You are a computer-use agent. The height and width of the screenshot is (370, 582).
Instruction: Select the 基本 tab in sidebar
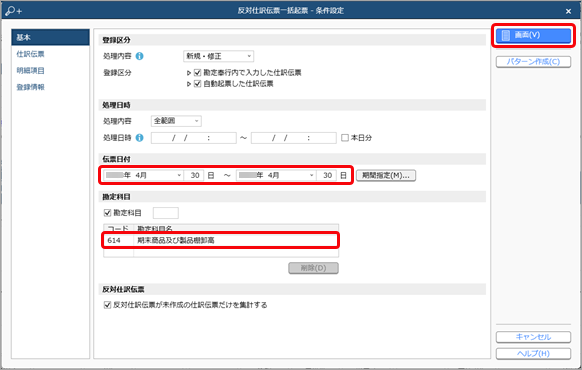tap(50, 37)
